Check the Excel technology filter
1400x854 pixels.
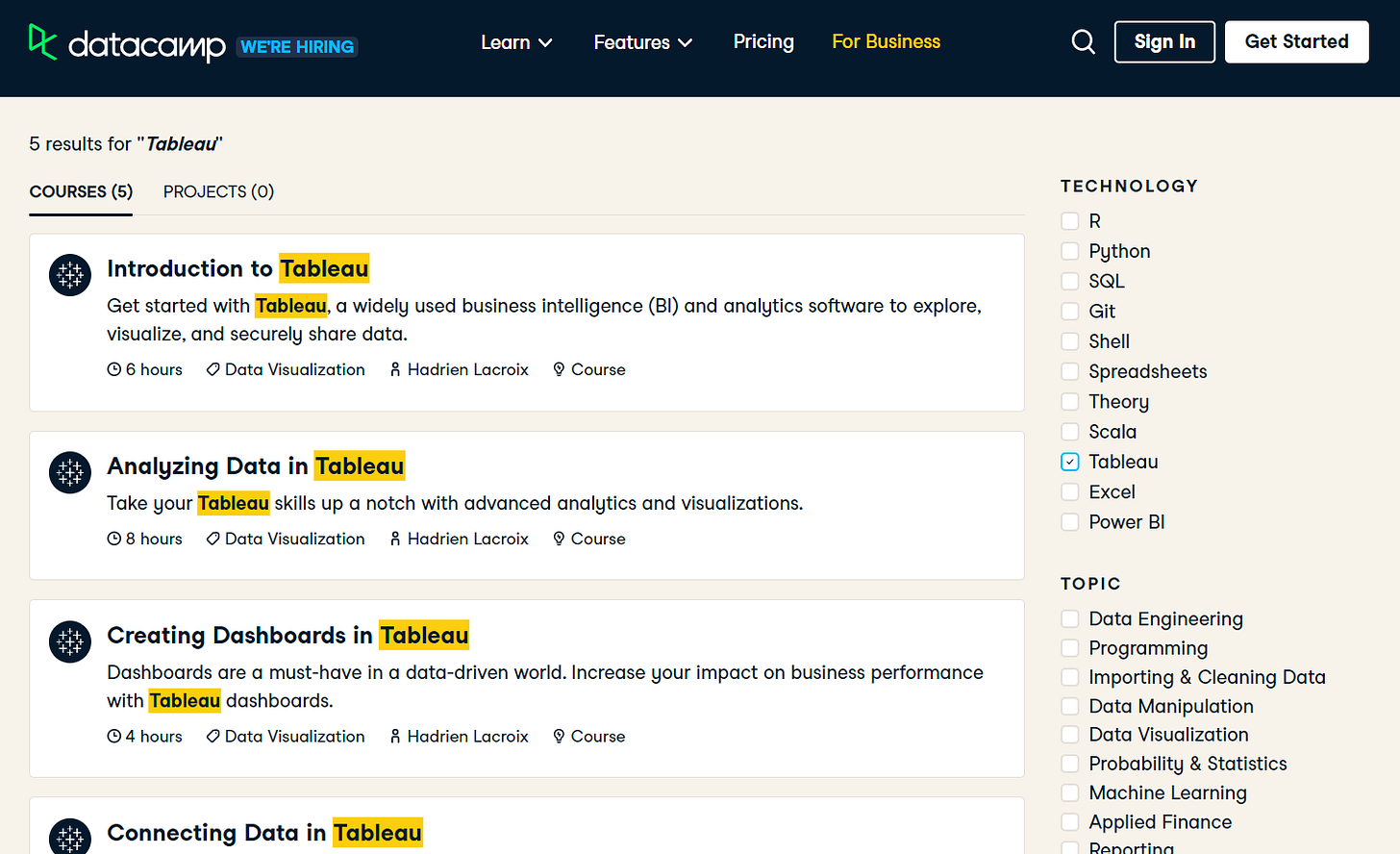[1070, 491]
